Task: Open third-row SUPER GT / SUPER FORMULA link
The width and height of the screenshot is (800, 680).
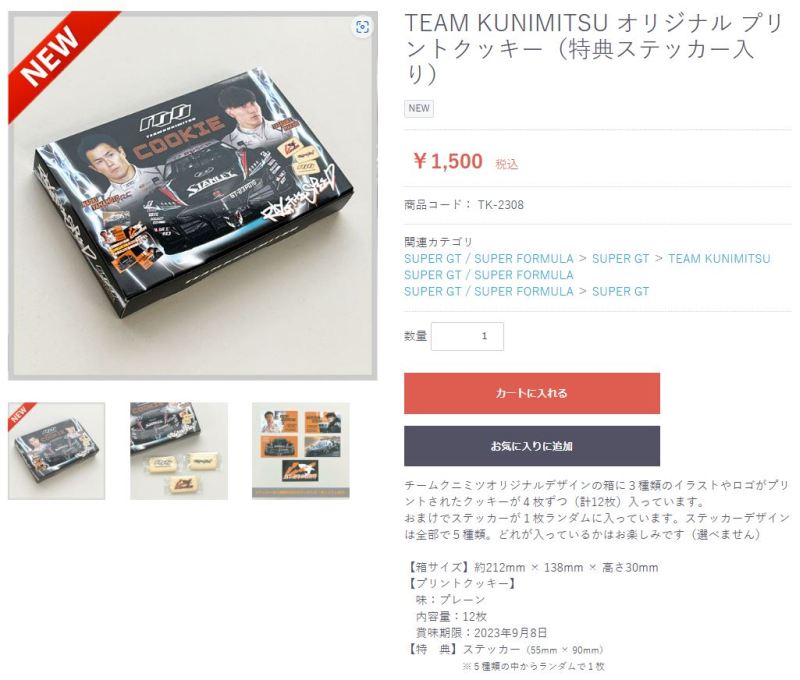Action: point(489,291)
